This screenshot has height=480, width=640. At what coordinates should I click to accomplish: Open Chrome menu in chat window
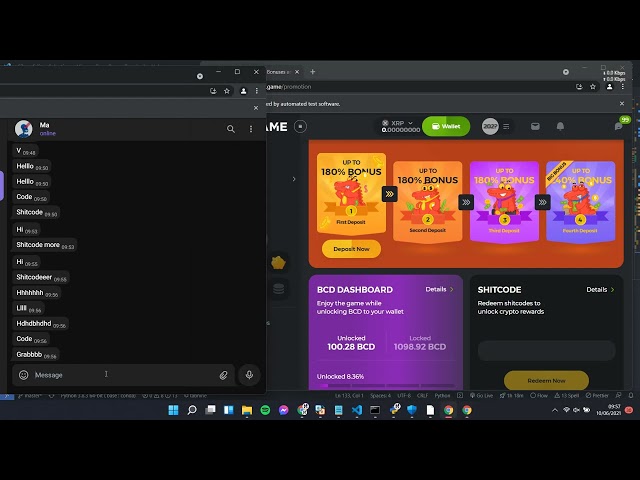point(257,91)
